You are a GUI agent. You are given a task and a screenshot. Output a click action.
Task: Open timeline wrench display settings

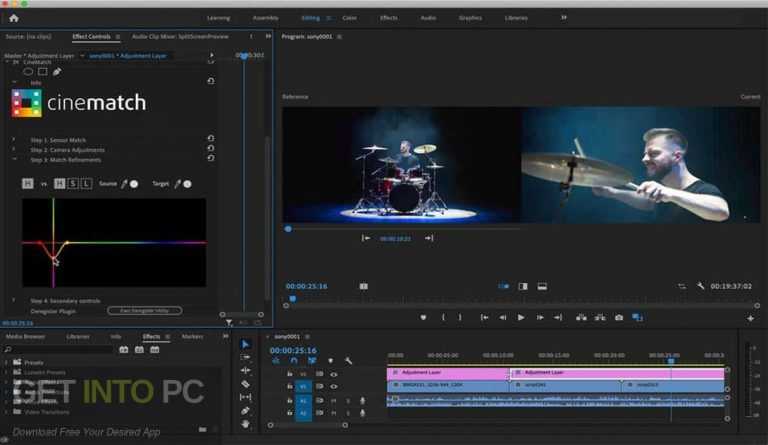(348, 360)
